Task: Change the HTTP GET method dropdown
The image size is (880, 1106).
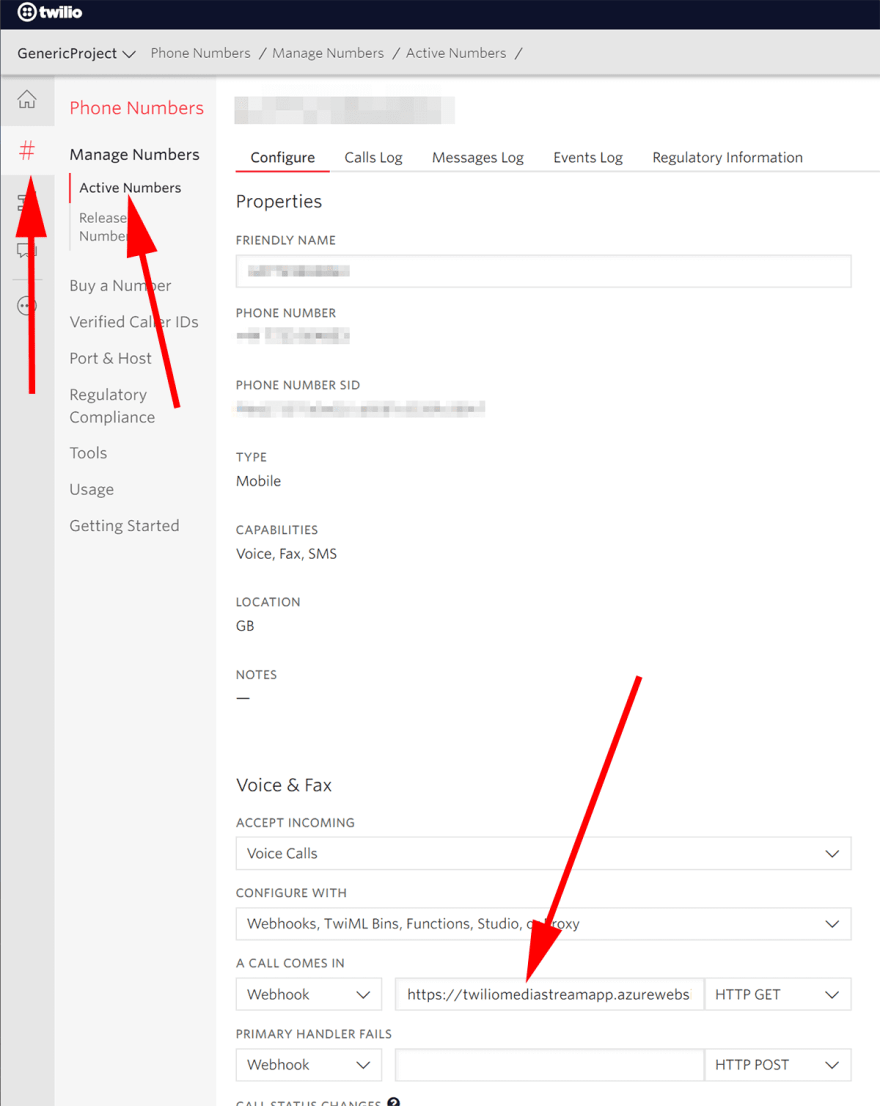Action: (778, 995)
